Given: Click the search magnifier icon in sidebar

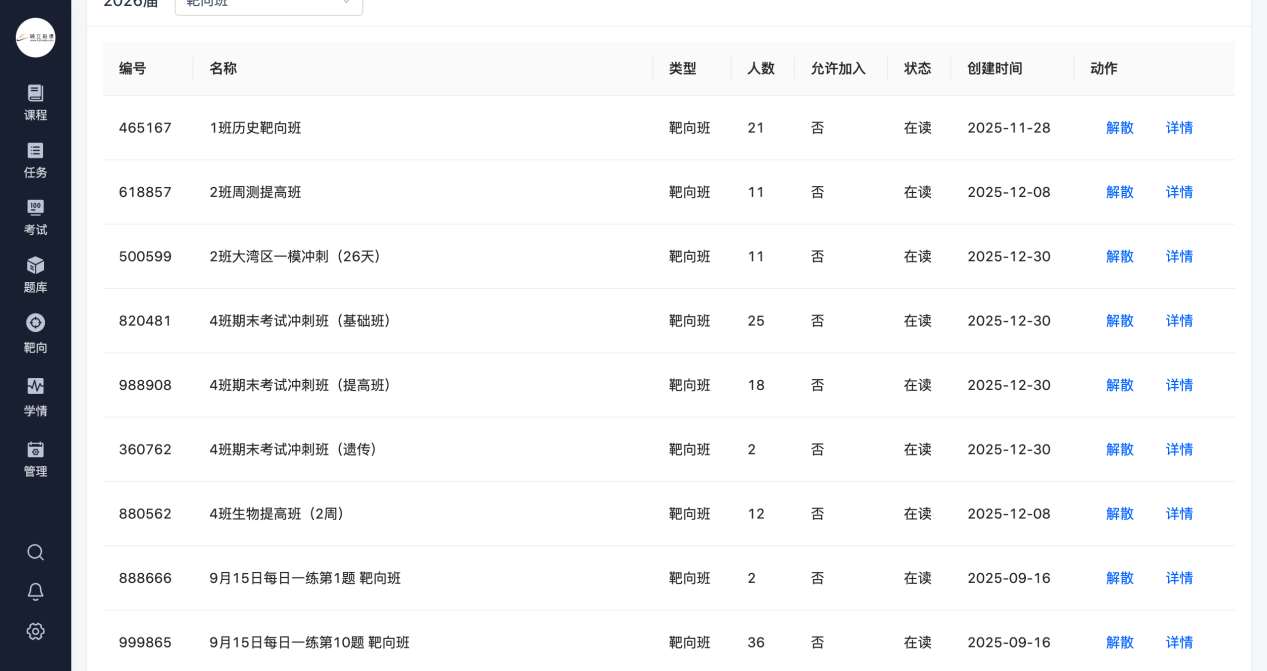Looking at the screenshot, I should (x=35, y=552).
